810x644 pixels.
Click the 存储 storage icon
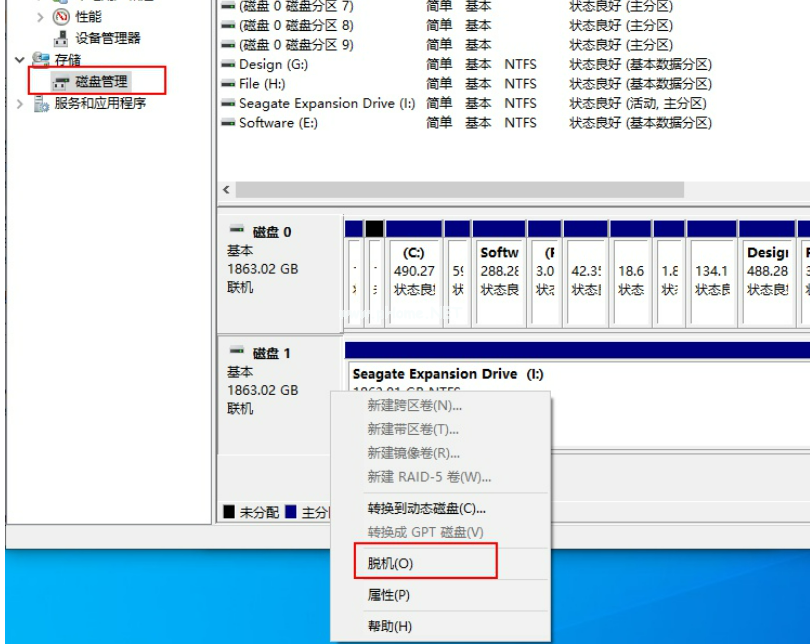(x=41, y=61)
